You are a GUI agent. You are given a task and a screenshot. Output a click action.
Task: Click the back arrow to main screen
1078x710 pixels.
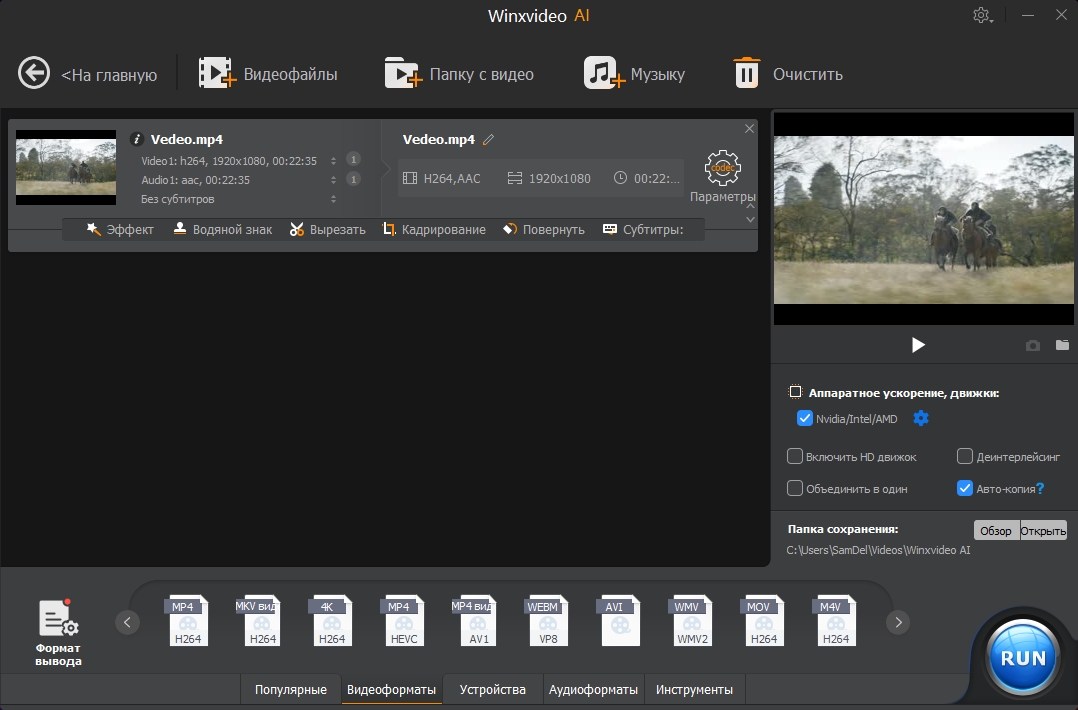[x=34, y=73]
